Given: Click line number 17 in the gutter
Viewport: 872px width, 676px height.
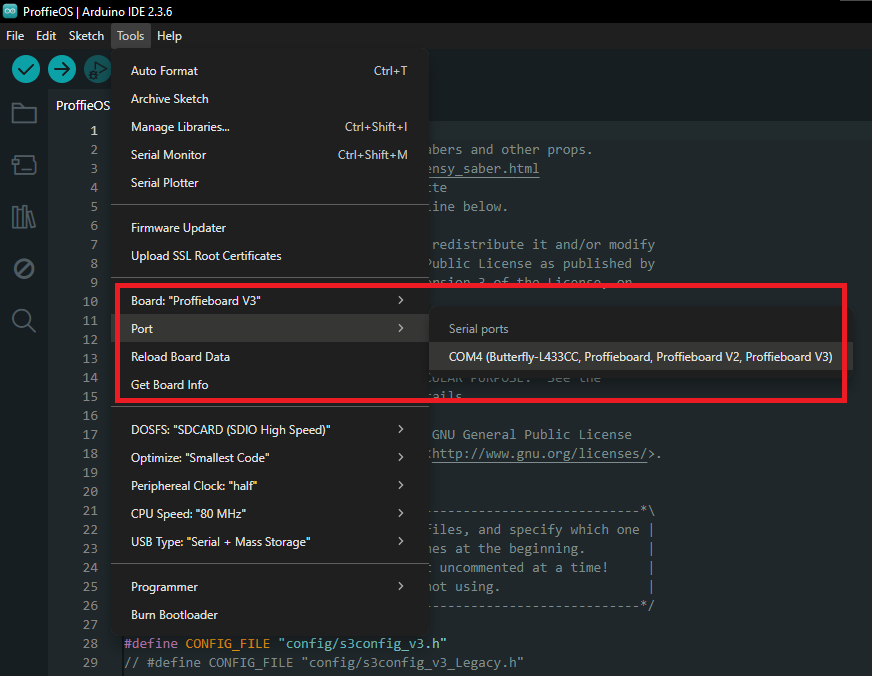Looking at the screenshot, I should pos(90,434).
